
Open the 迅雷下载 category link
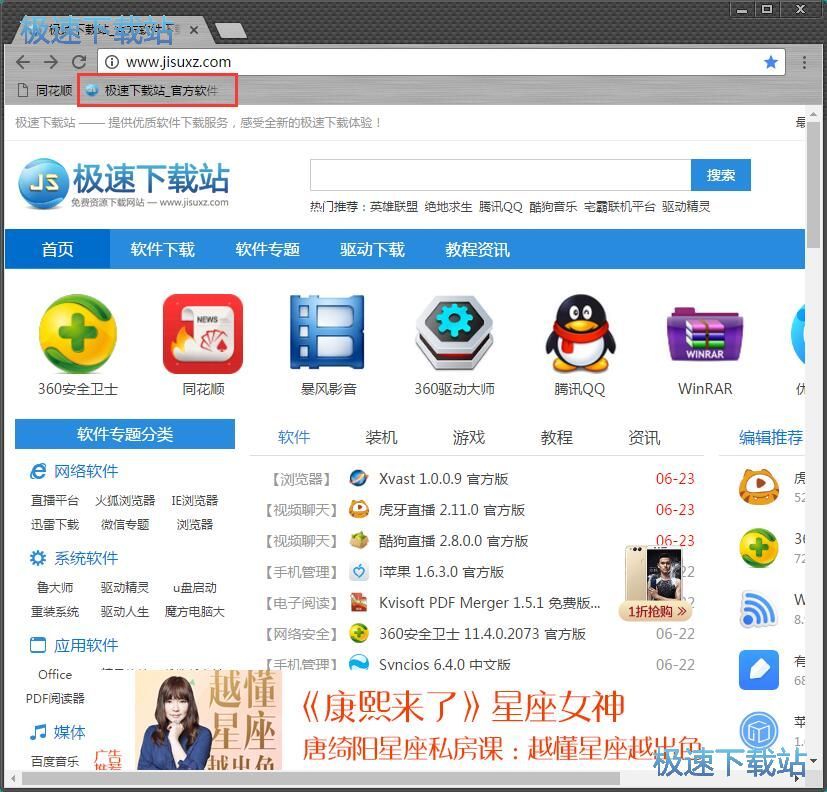pyautogui.click(x=55, y=525)
